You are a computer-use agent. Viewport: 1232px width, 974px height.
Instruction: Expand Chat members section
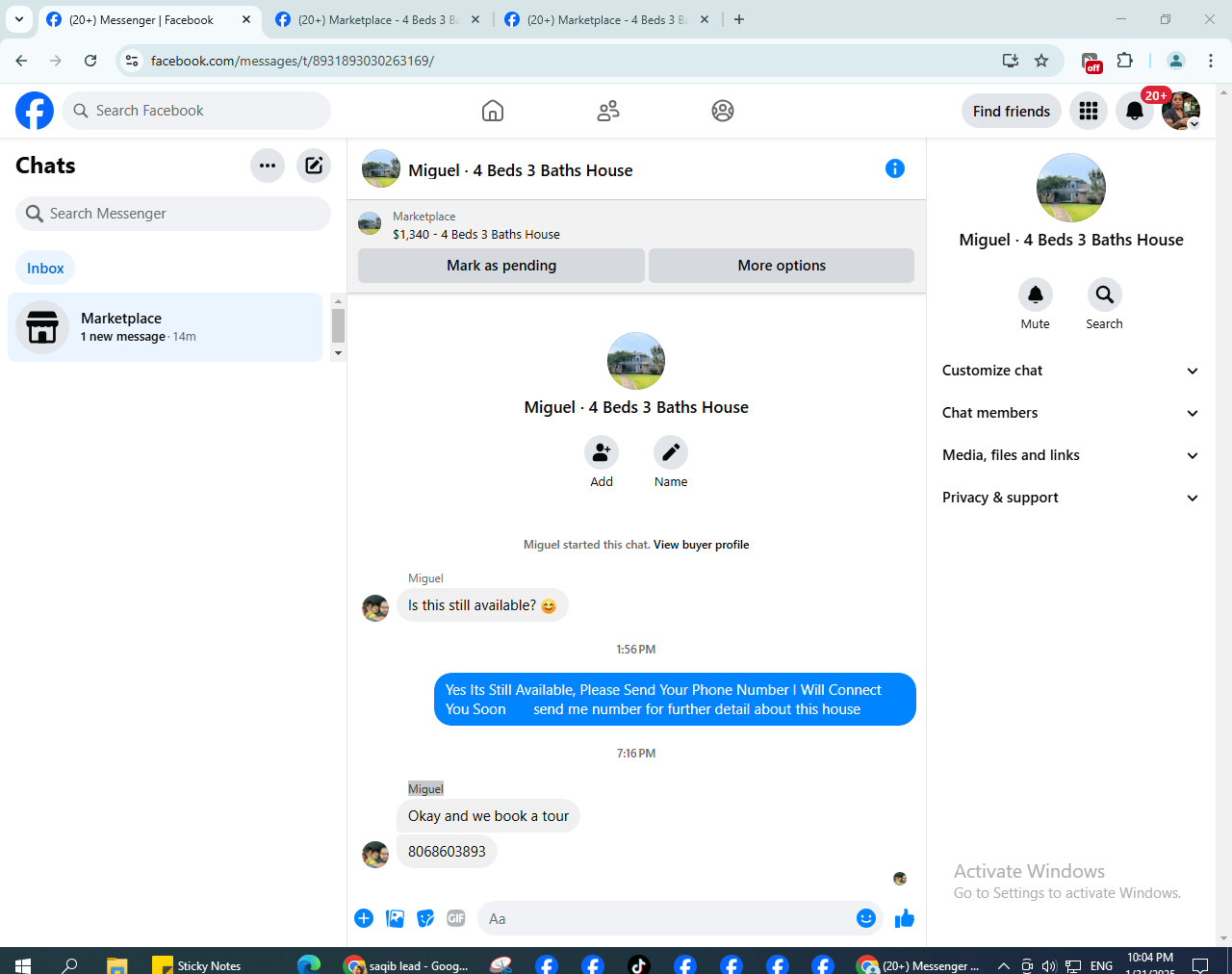coord(1071,413)
